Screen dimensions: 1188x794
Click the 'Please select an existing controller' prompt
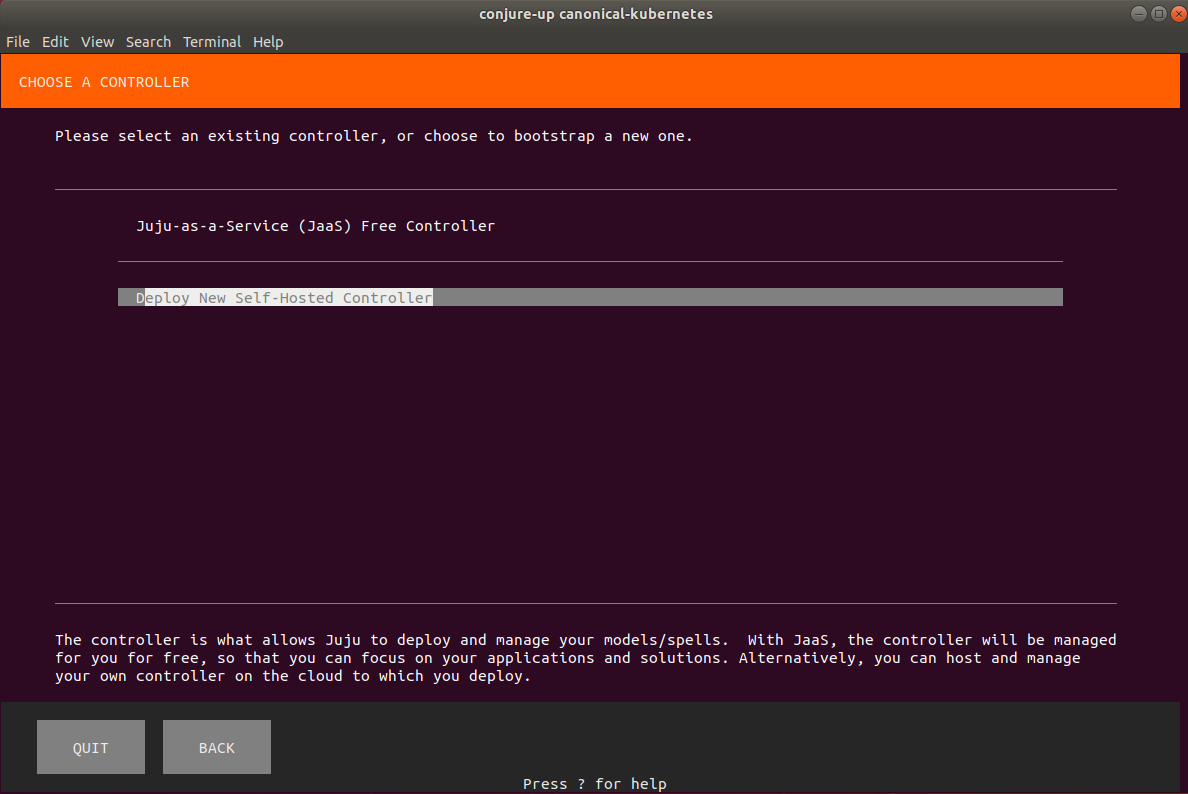374,136
